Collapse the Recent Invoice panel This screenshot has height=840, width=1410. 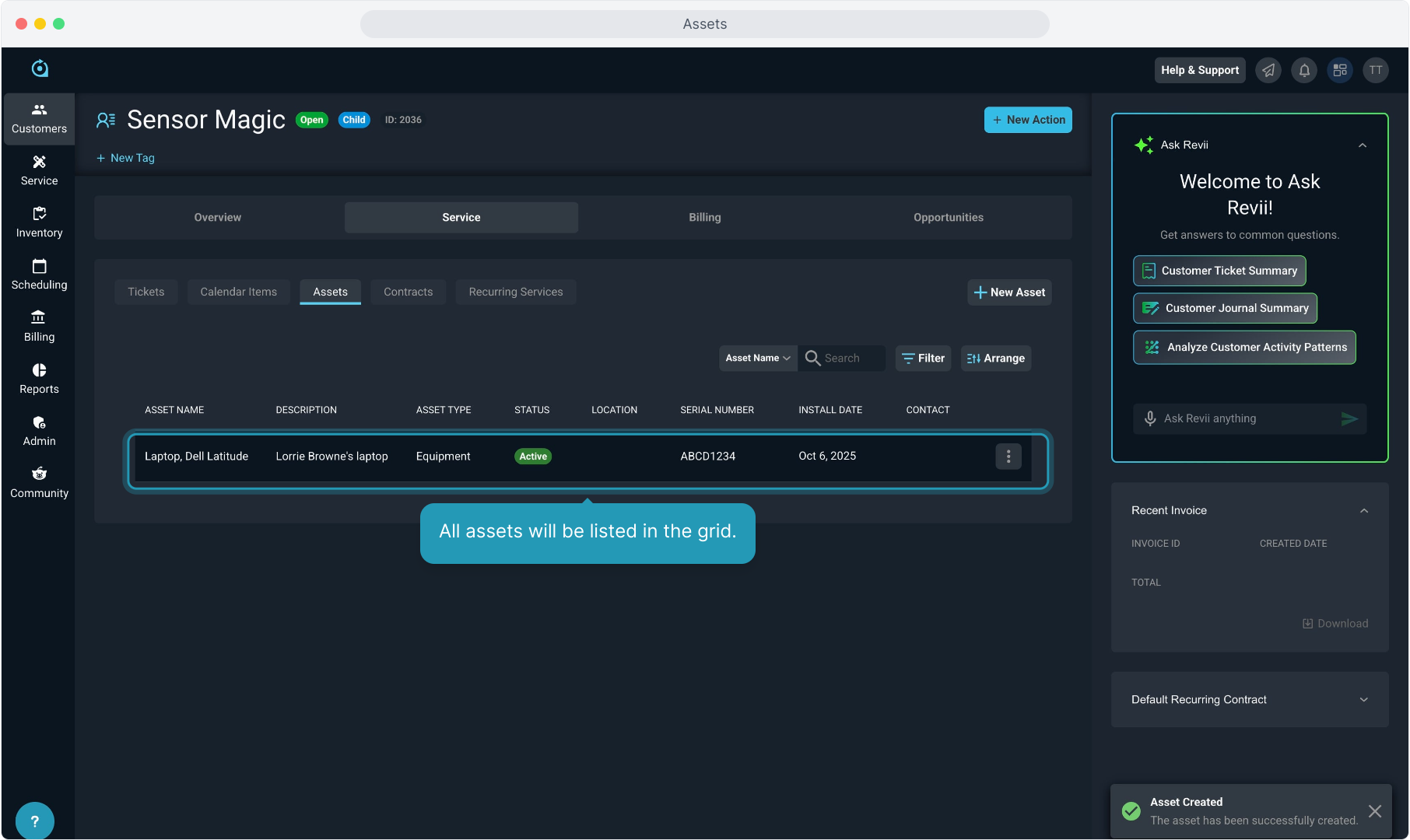(1364, 511)
